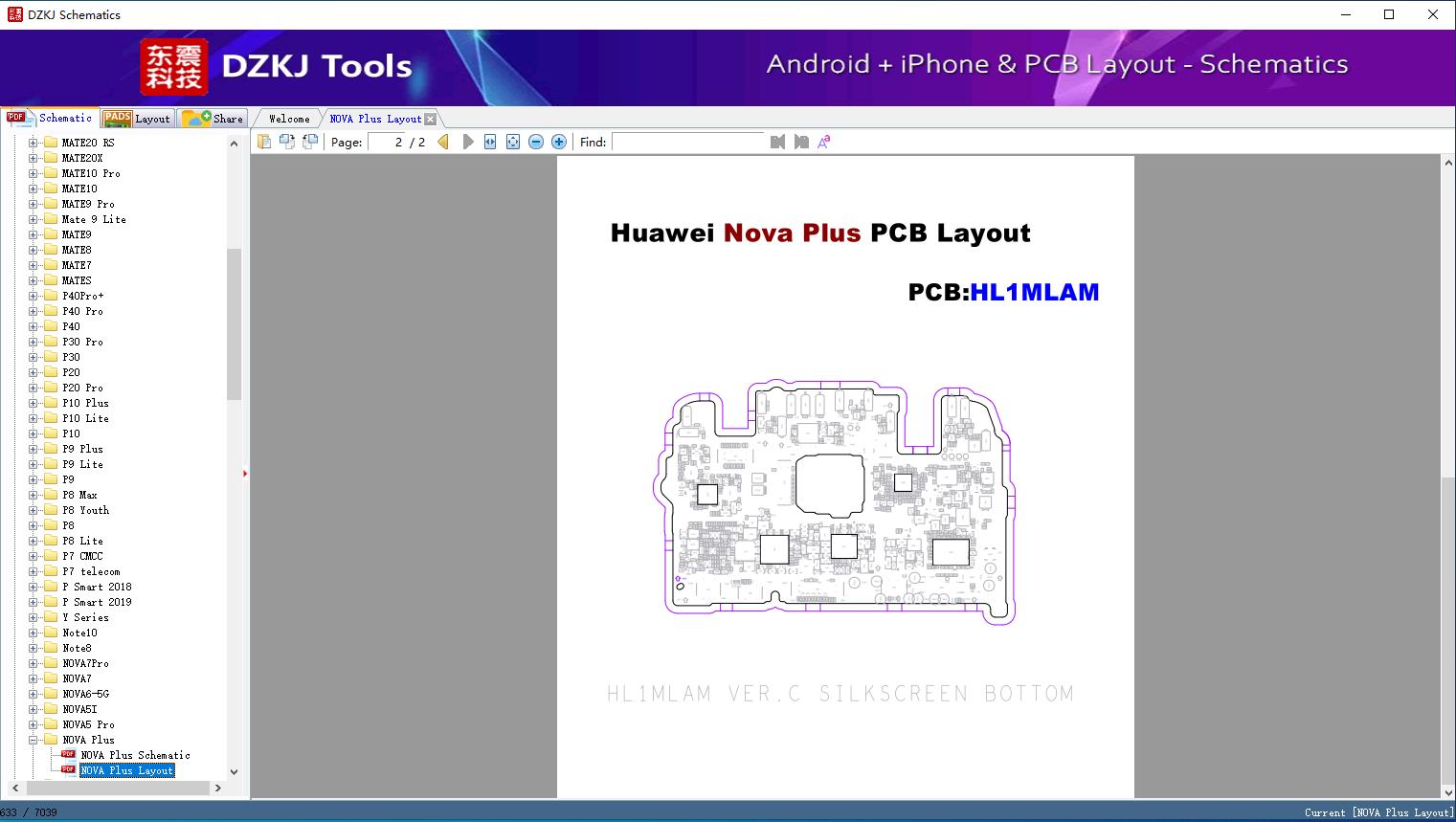
Task: Click the find previous match icon
Action: pyautogui.click(x=777, y=141)
